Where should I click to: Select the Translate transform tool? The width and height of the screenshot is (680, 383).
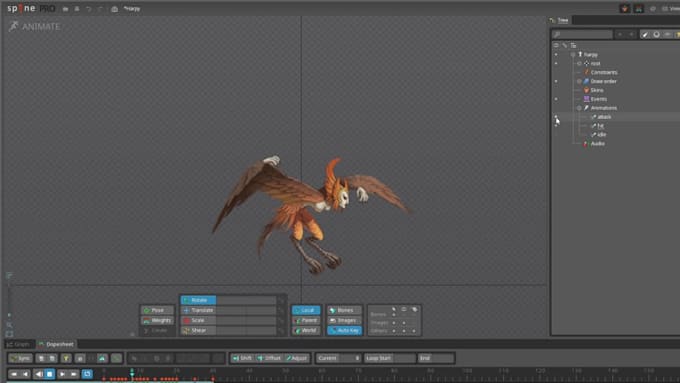click(x=198, y=310)
